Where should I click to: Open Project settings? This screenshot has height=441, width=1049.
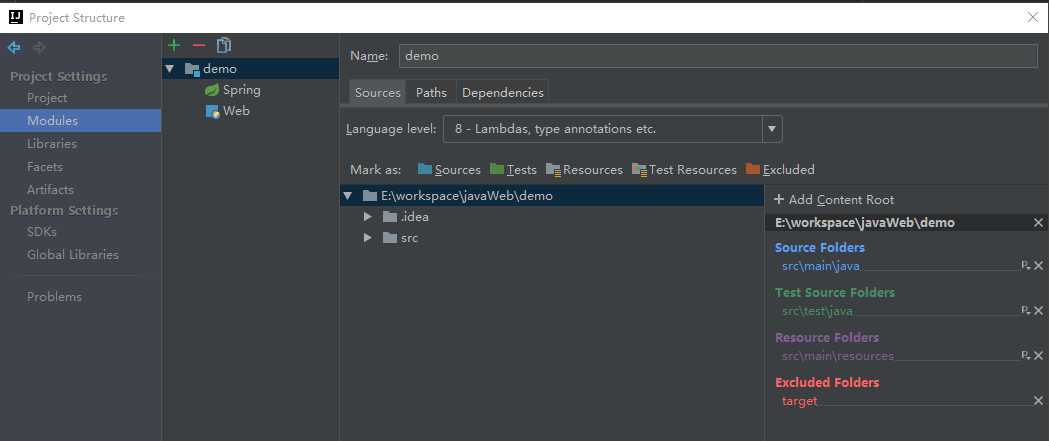tap(47, 98)
